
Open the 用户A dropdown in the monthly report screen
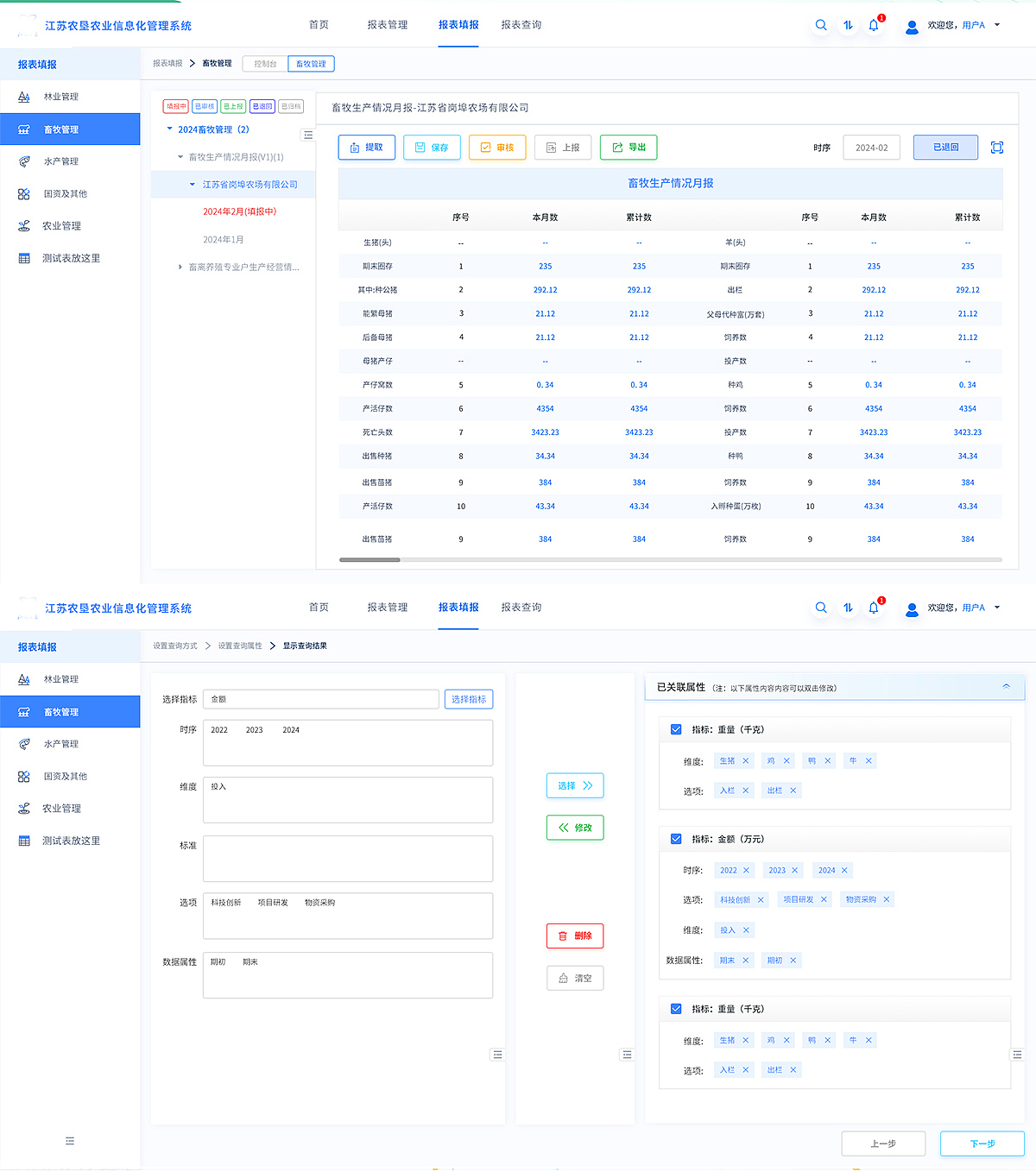coord(997,25)
